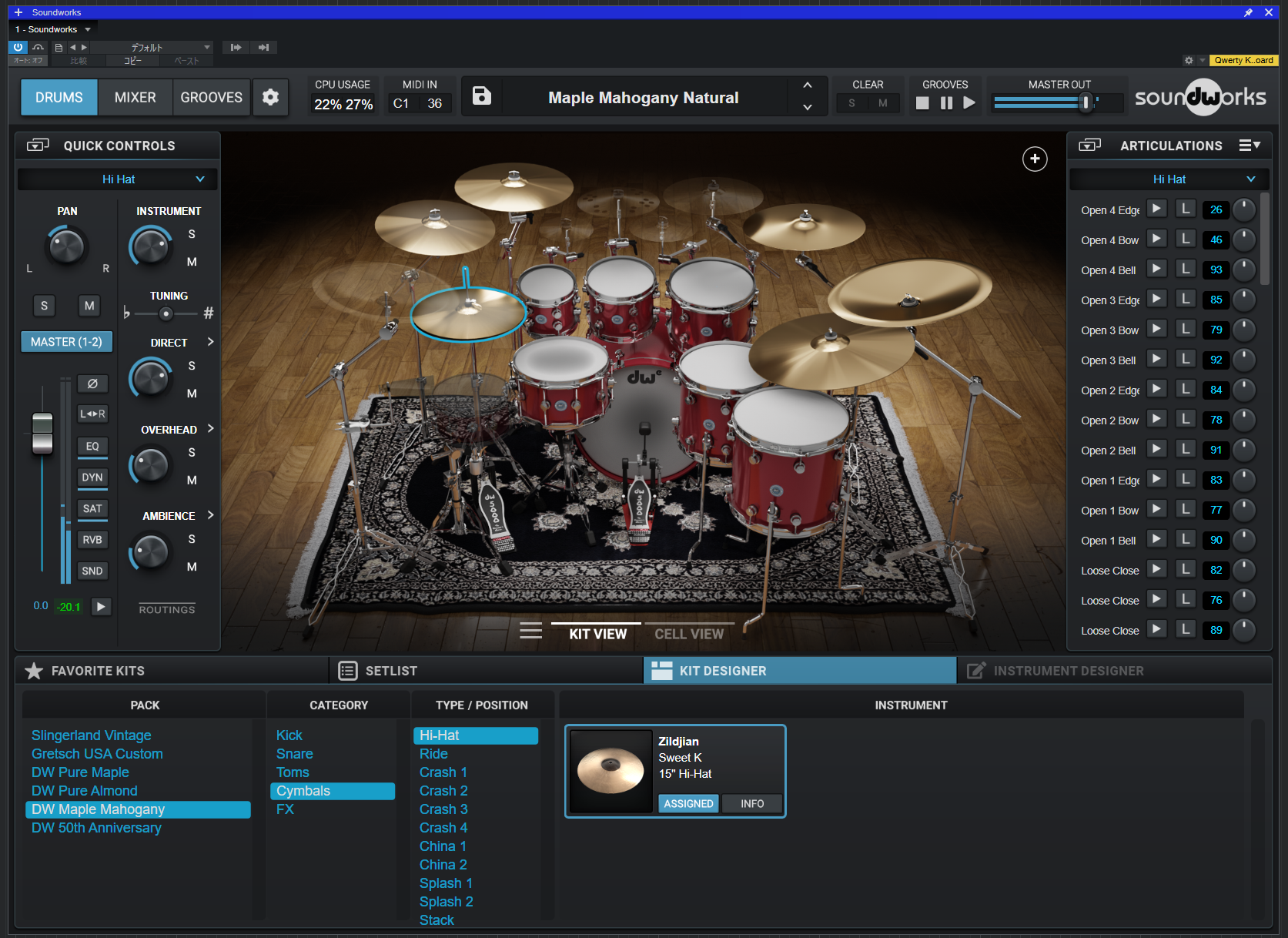Play the groove

tap(969, 102)
